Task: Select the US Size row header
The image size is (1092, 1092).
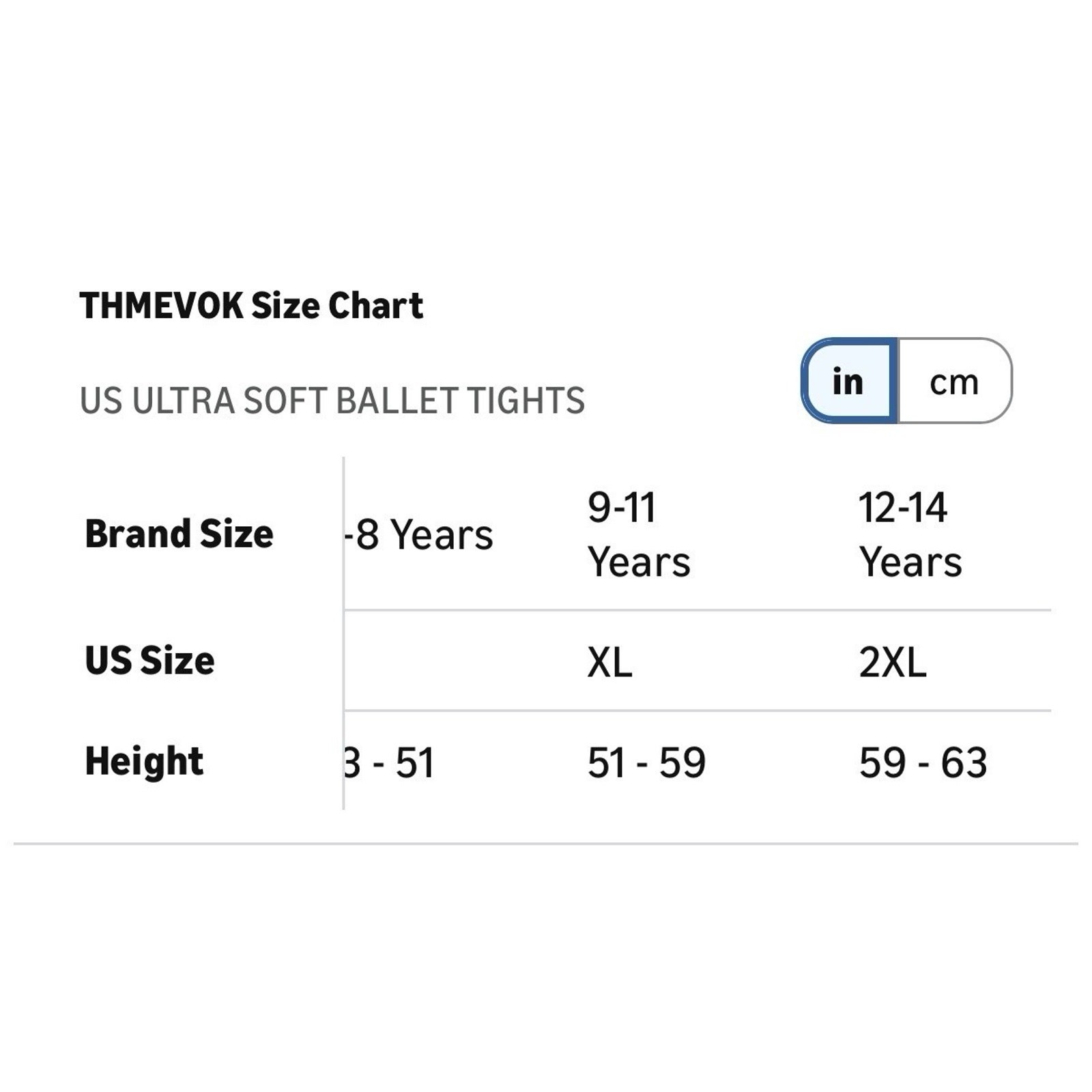Action: click(149, 661)
